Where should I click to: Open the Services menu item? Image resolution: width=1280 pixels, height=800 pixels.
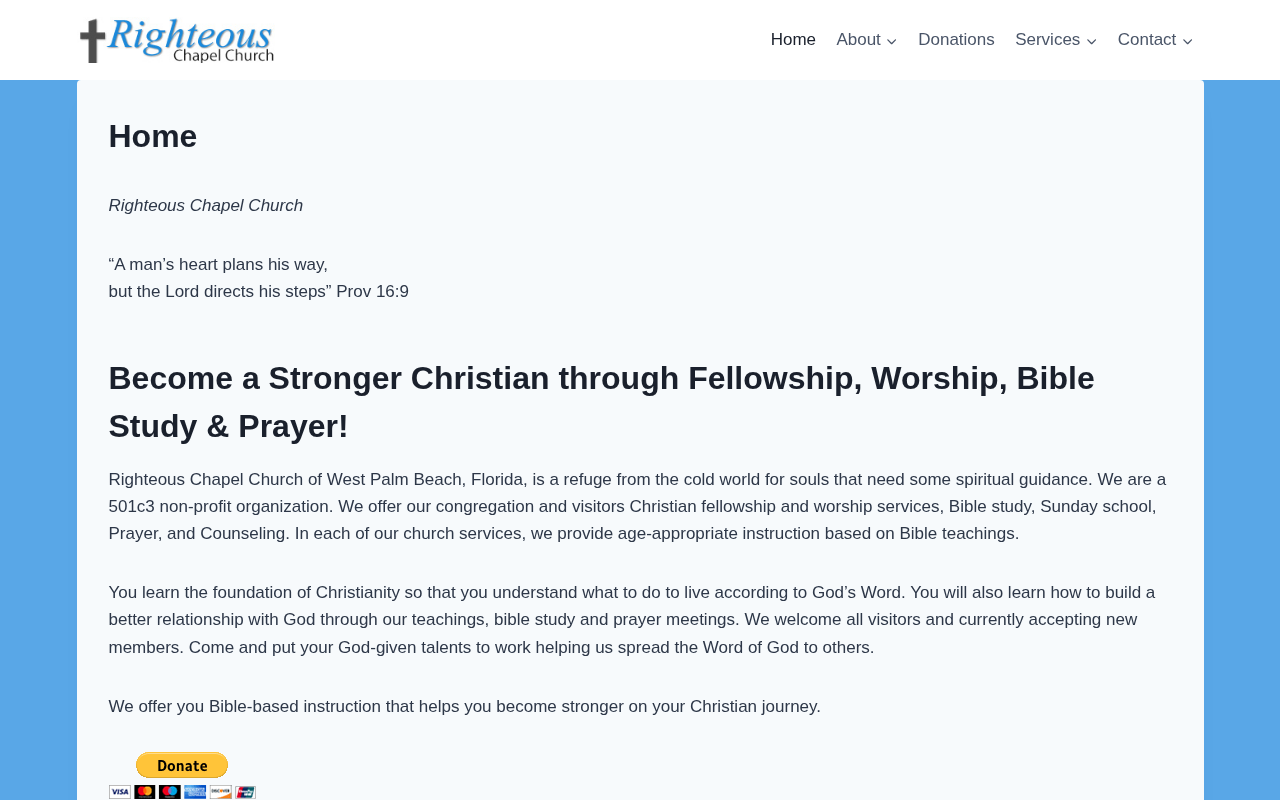click(x=1047, y=40)
